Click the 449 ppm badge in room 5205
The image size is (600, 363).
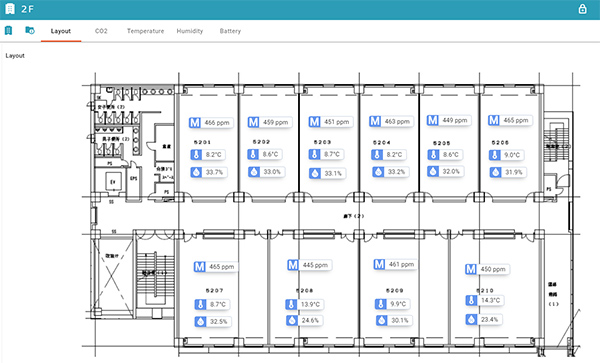click(455, 120)
